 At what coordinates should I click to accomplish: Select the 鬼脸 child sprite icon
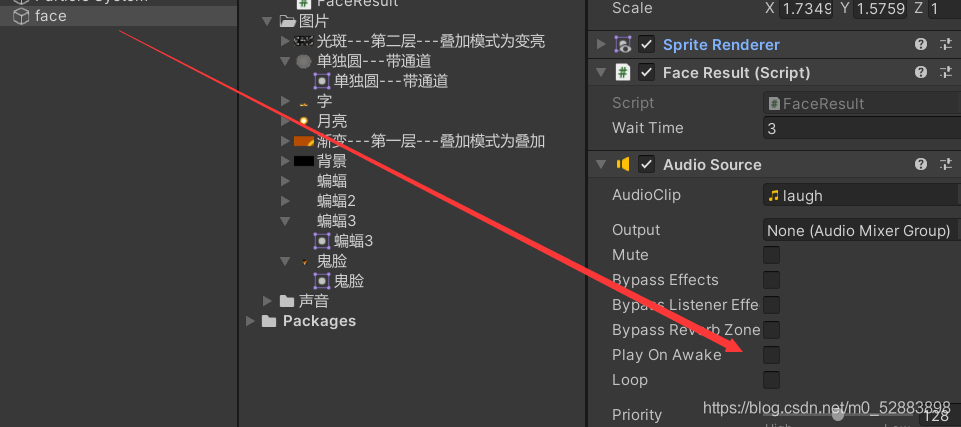tap(322, 281)
